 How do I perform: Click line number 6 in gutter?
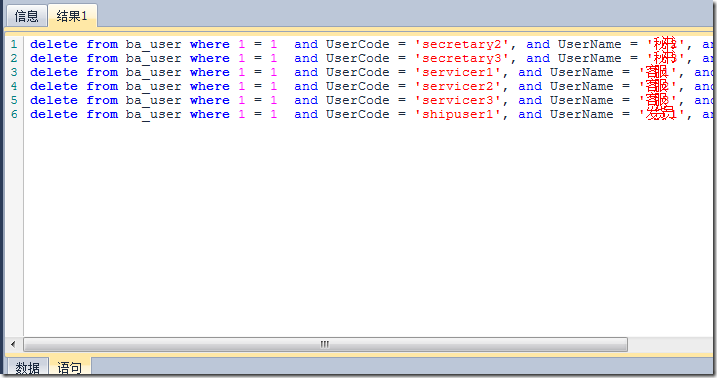coord(14,114)
